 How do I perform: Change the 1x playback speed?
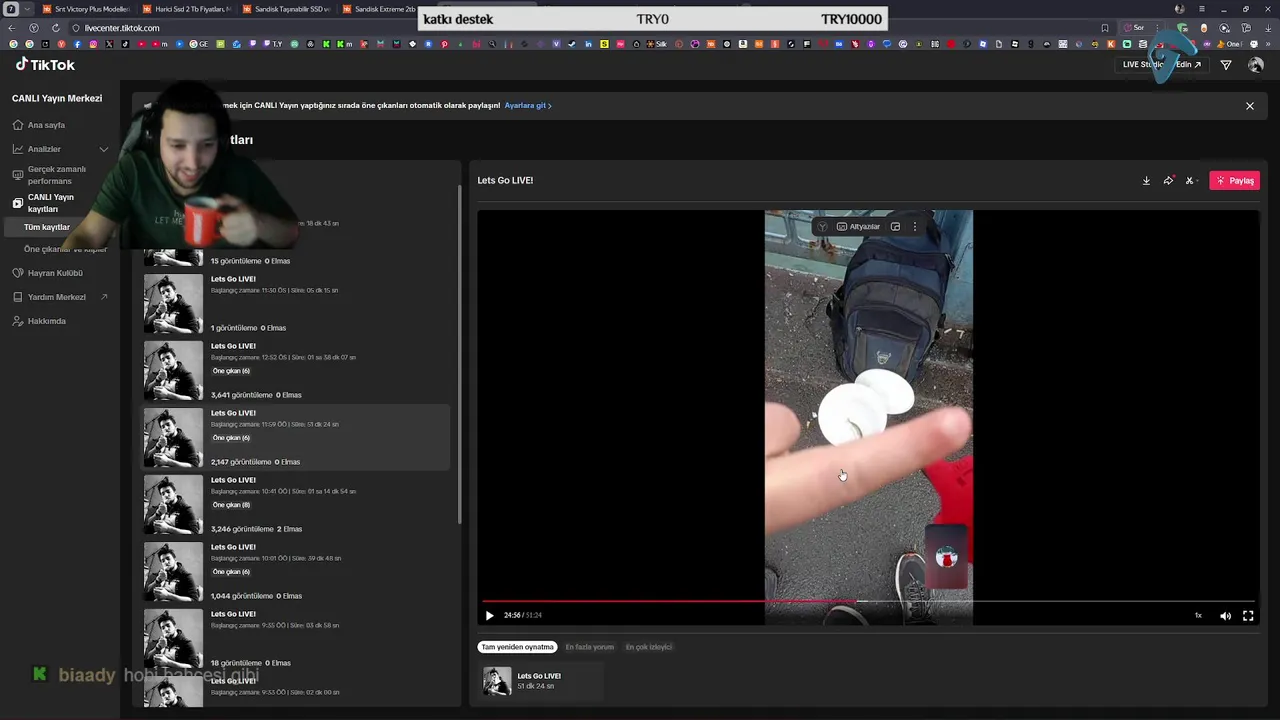1198,616
